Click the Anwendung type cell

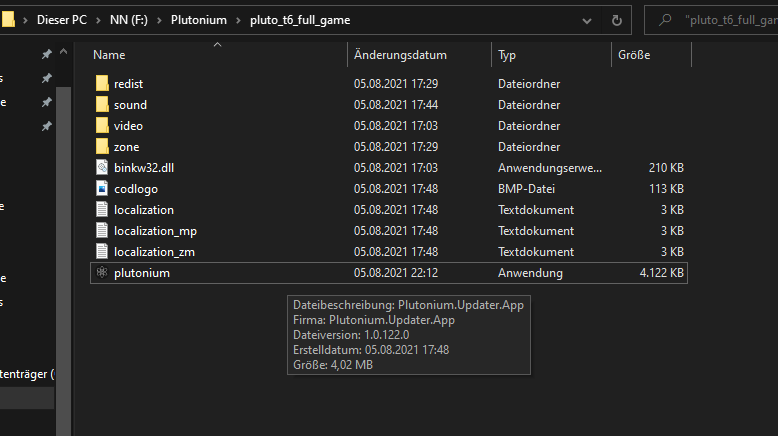530,273
